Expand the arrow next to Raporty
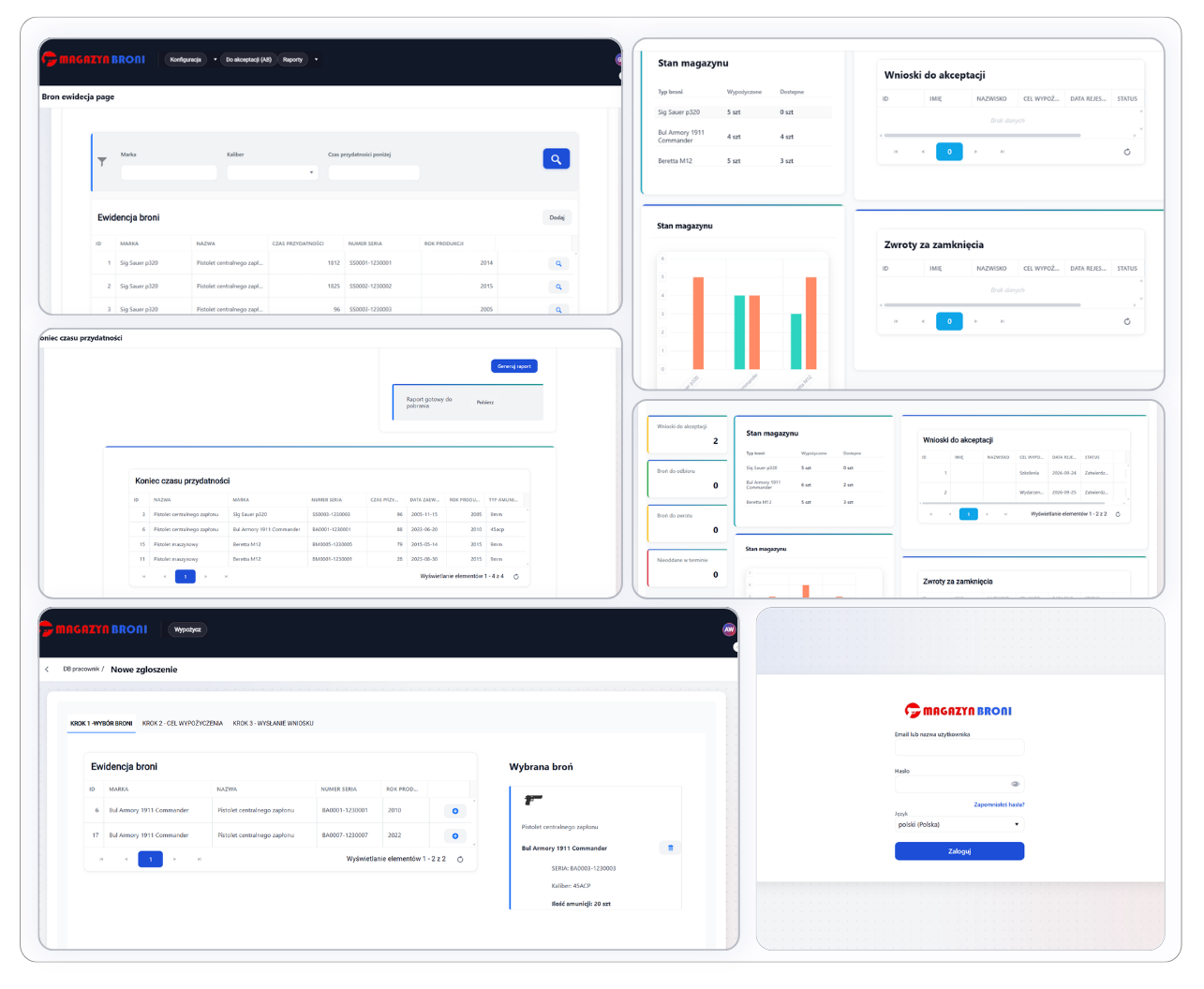The width and height of the screenshot is (1204, 989). click(x=316, y=60)
